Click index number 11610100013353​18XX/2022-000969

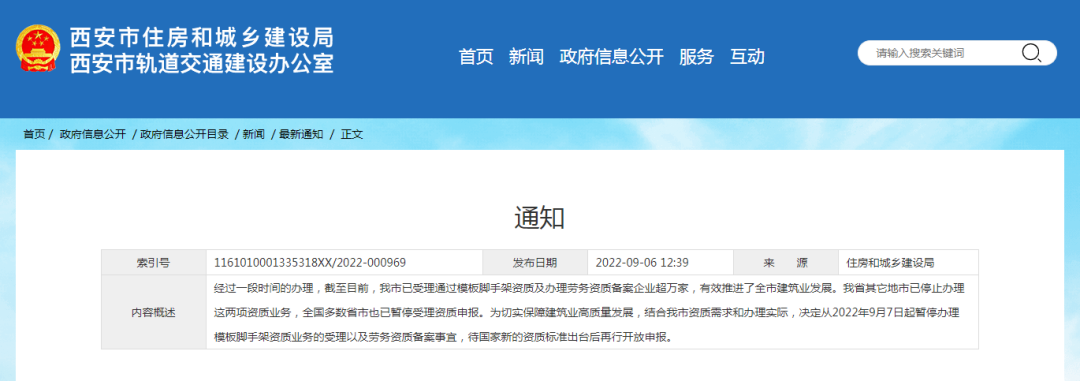310,262
